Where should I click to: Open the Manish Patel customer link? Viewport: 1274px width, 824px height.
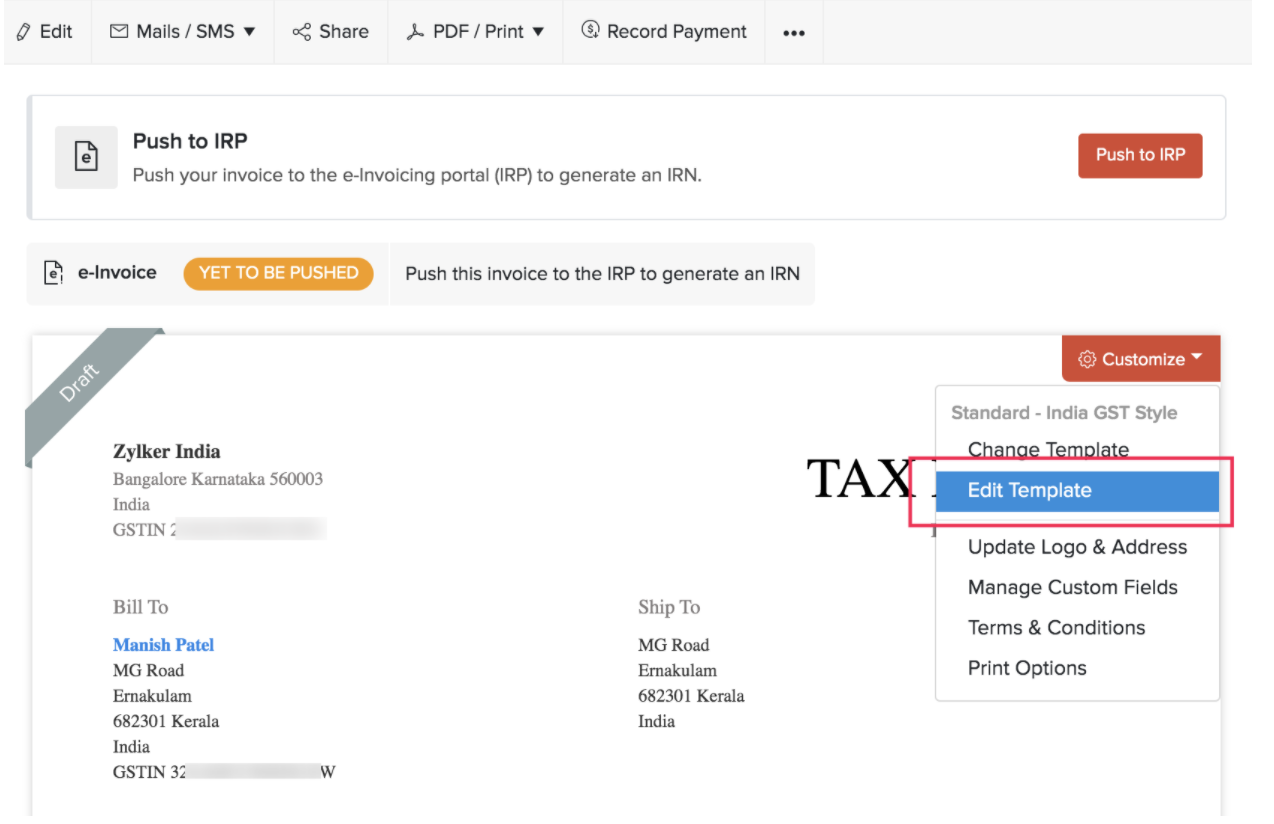163,644
